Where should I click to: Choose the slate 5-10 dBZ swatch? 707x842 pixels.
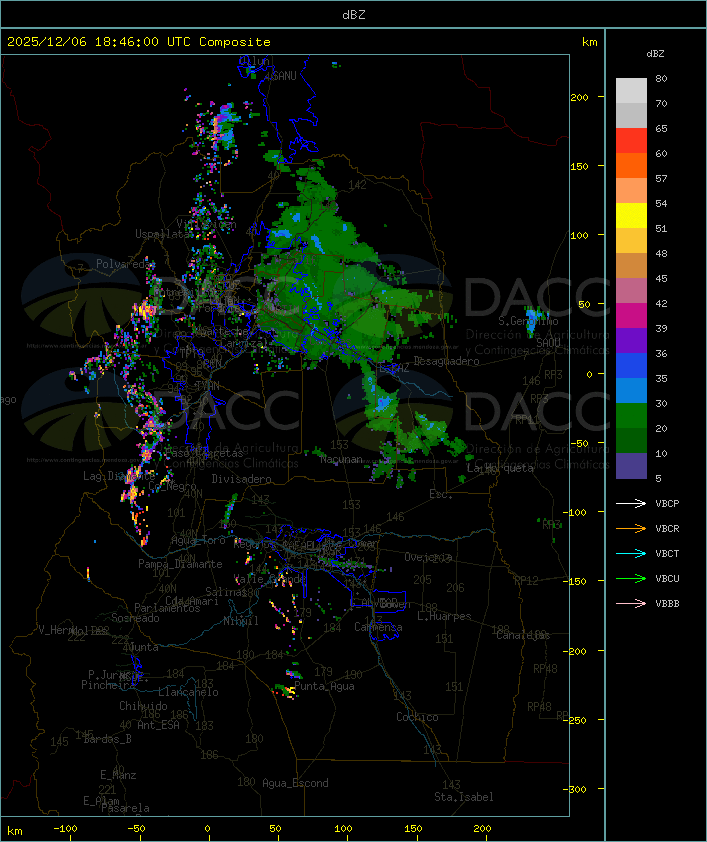[x=631, y=466]
